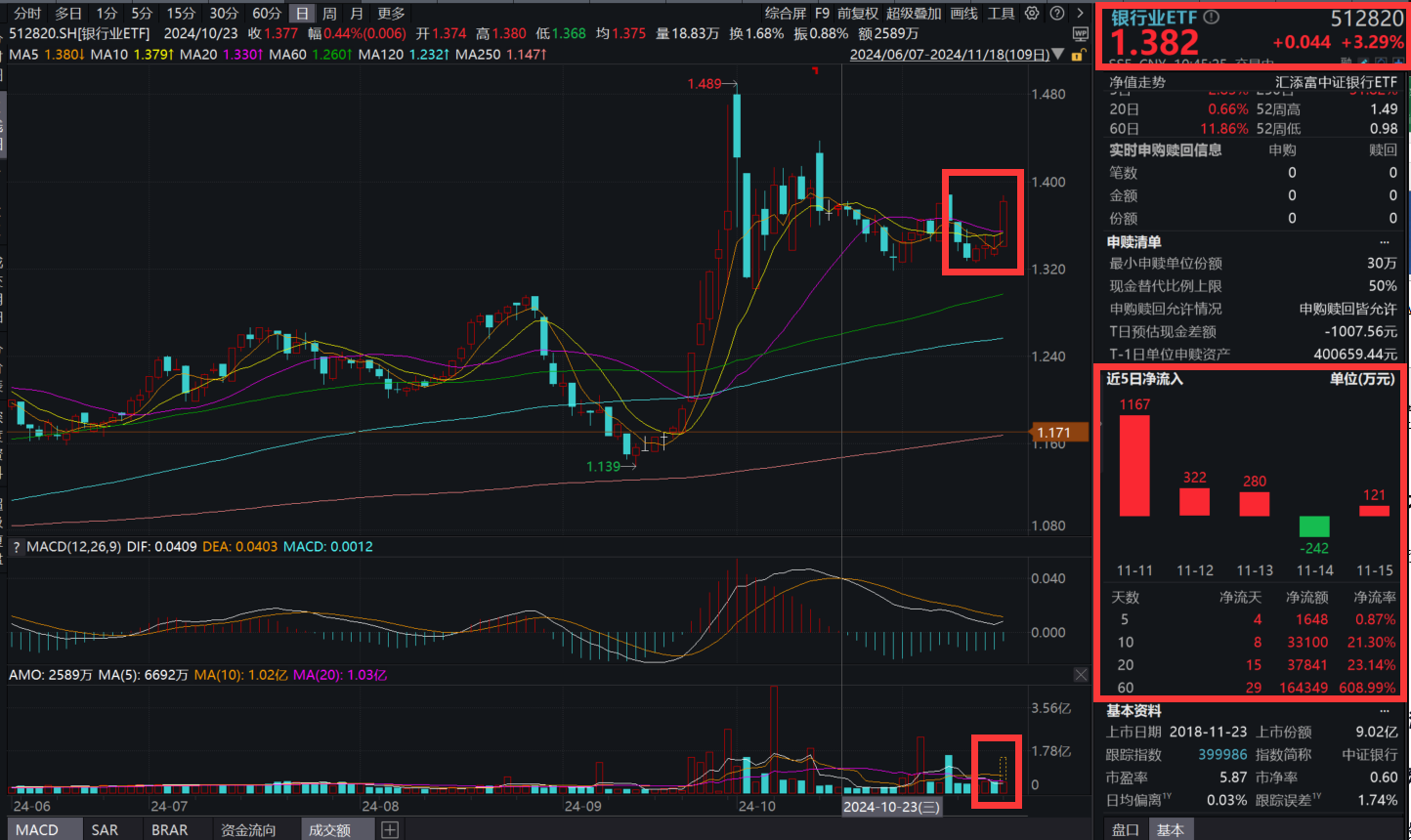Open the settings gear in chart toolbar
The width and height of the screenshot is (1411, 840).
click(x=1032, y=13)
